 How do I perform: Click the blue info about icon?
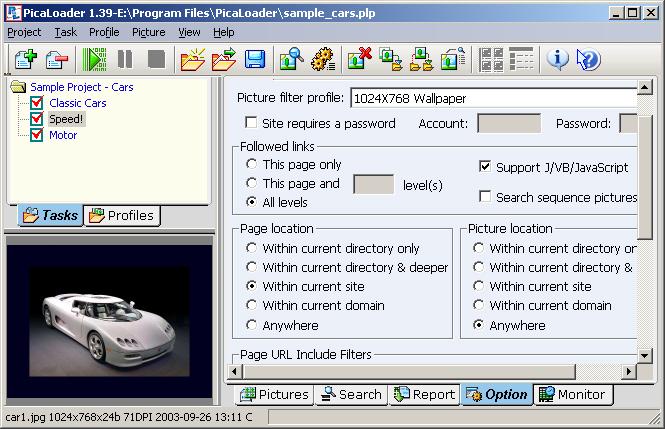[x=557, y=59]
